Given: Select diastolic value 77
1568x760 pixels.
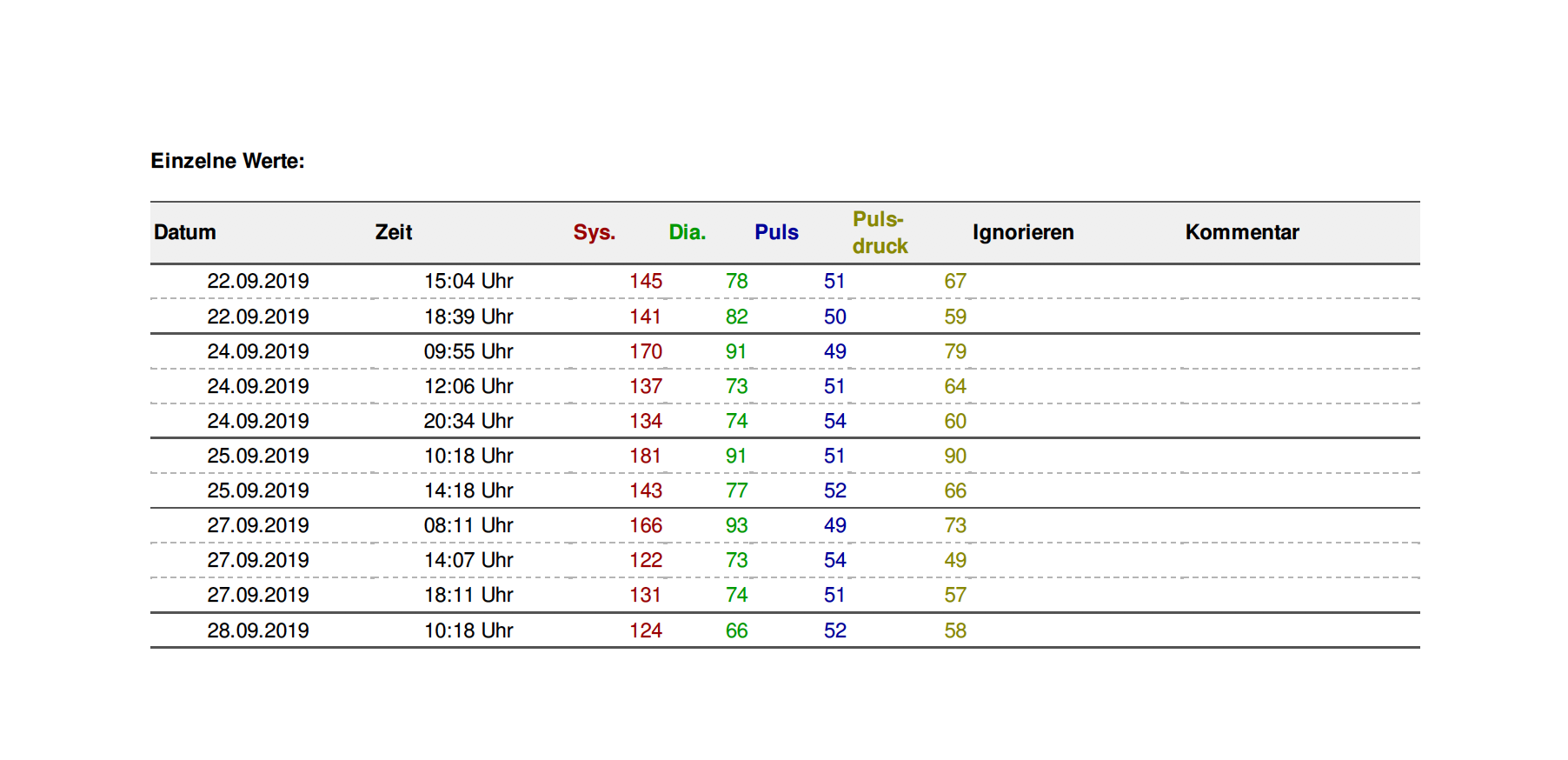Looking at the screenshot, I should pos(737,490).
